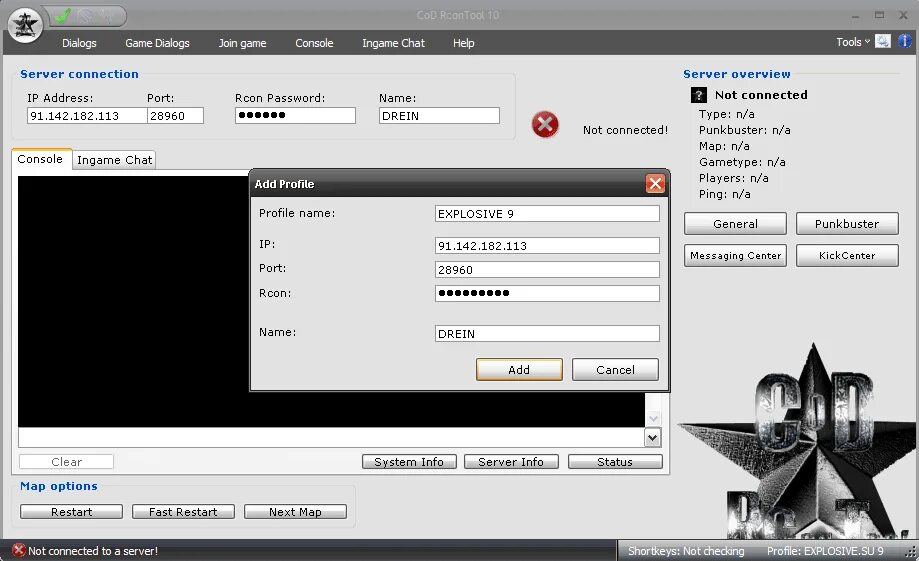Click the General button in Server overview
The height and width of the screenshot is (561, 919).
click(736, 223)
